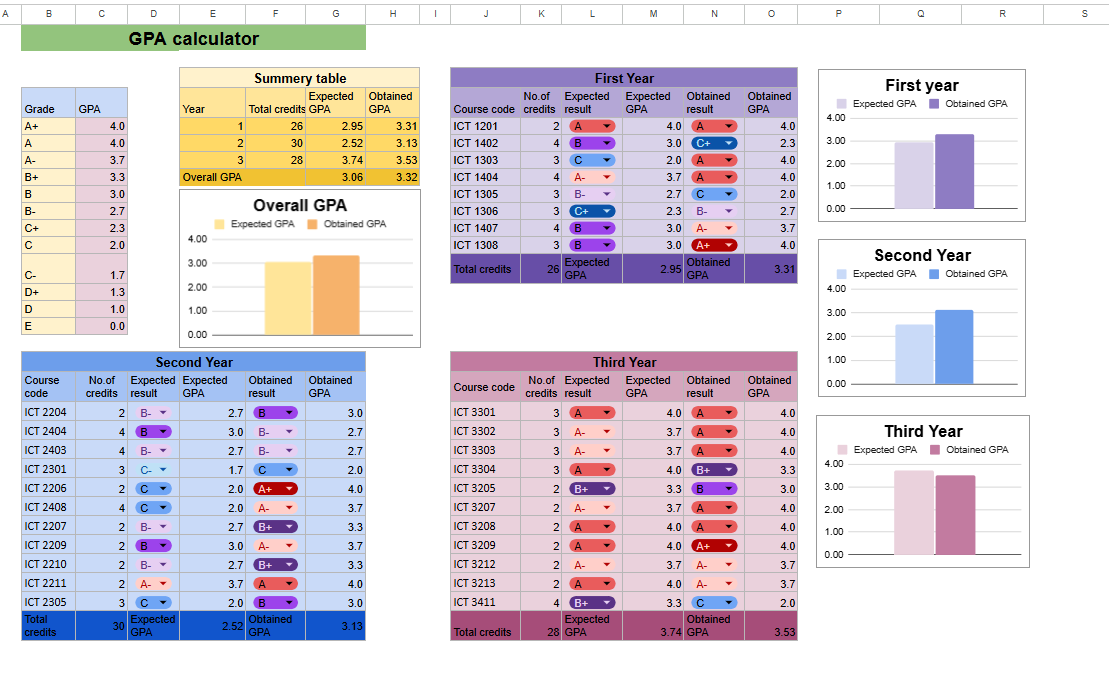1109x677 pixels.
Task: Select the Overall GPA row label
Action: [243, 178]
